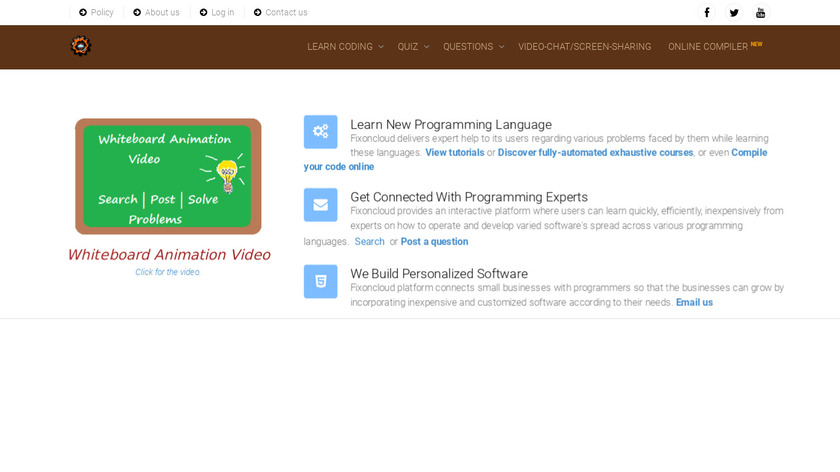Play the Whiteboard Animation Video thumbnail

coord(168,176)
